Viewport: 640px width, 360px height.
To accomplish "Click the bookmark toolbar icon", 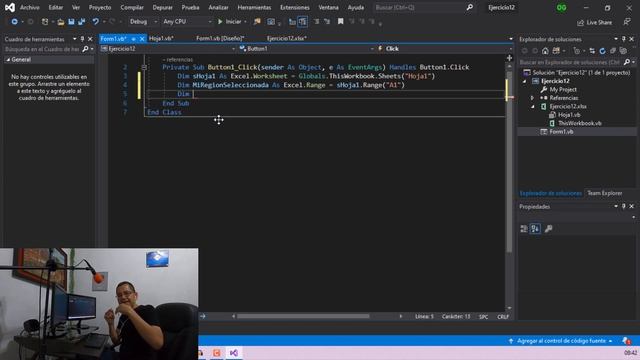I will (x=340, y=22).
